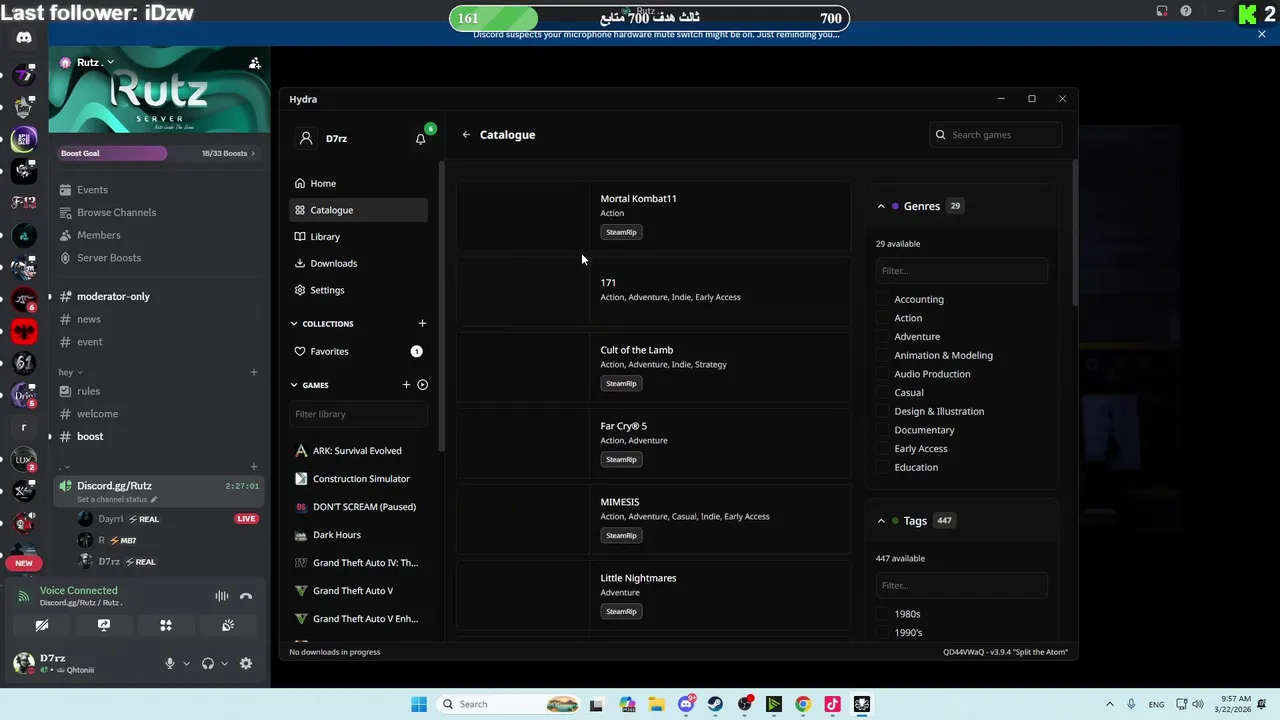The height and width of the screenshot is (720, 1280).
Task: Check the Casual genre filter
Action: [x=882, y=393]
